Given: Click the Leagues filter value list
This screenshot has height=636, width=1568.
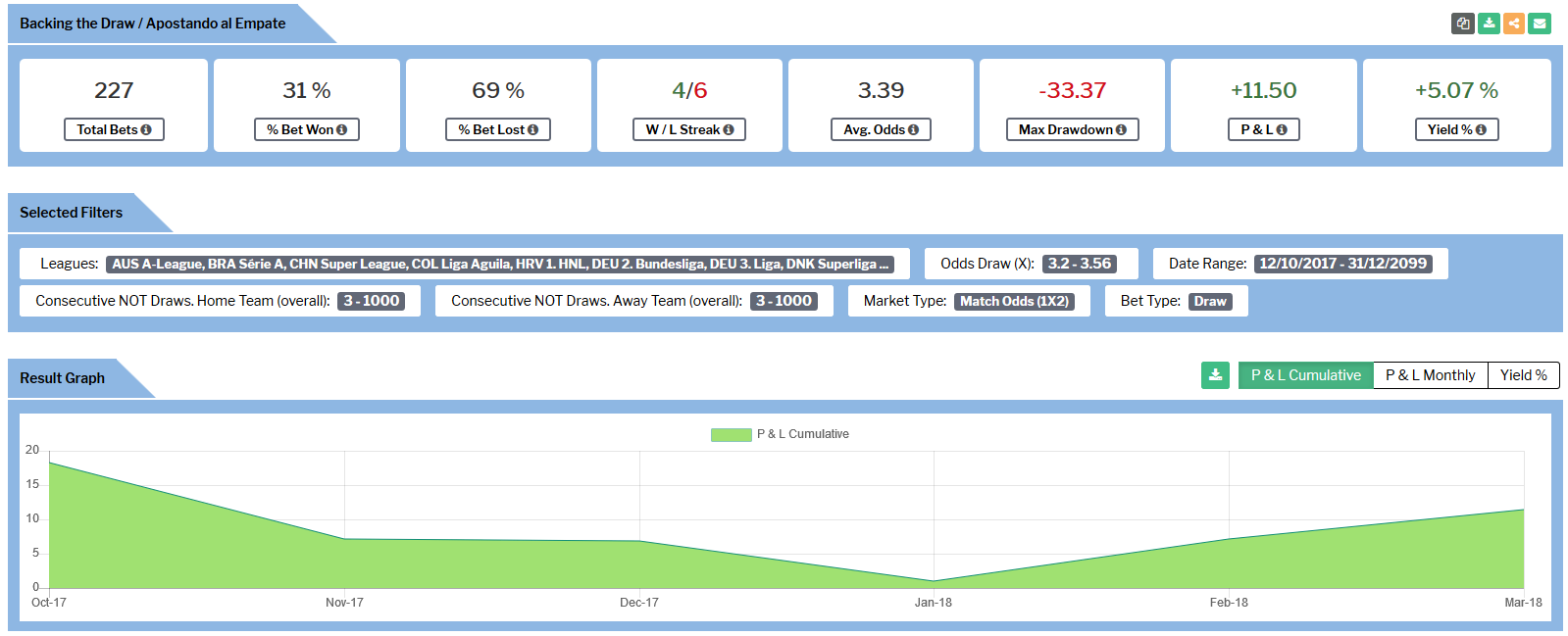Looking at the screenshot, I should 500,264.
